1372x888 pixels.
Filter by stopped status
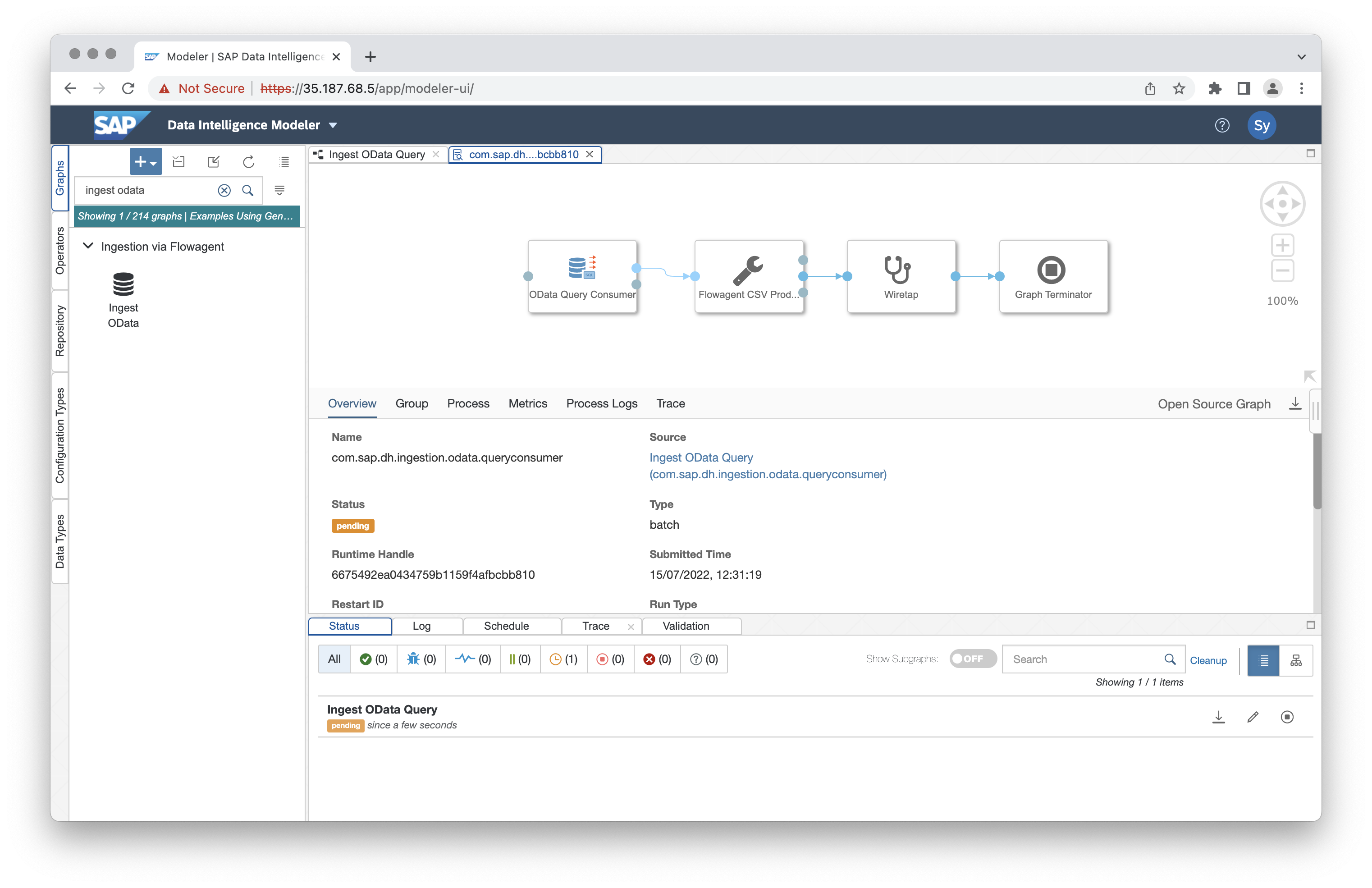(610, 659)
